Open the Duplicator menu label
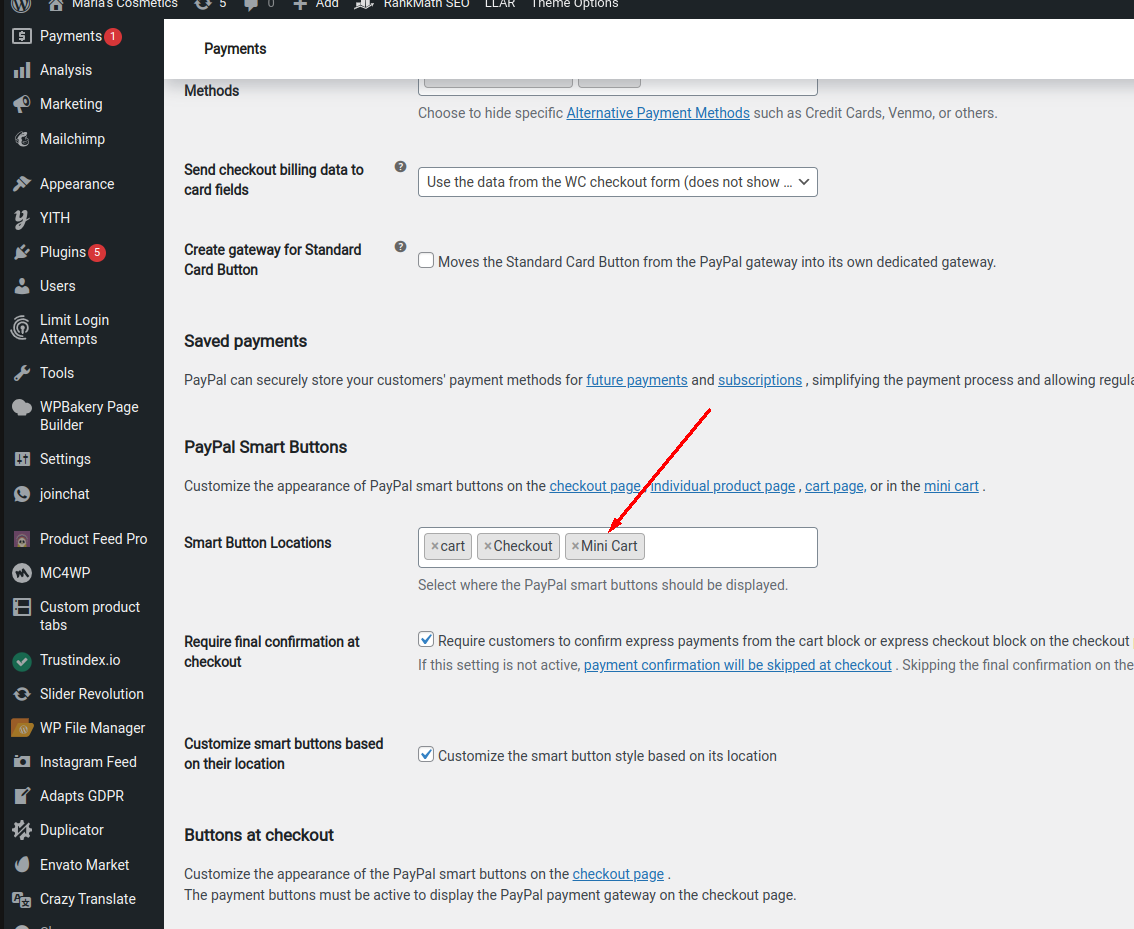The width and height of the screenshot is (1134, 929). click(72, 830)
